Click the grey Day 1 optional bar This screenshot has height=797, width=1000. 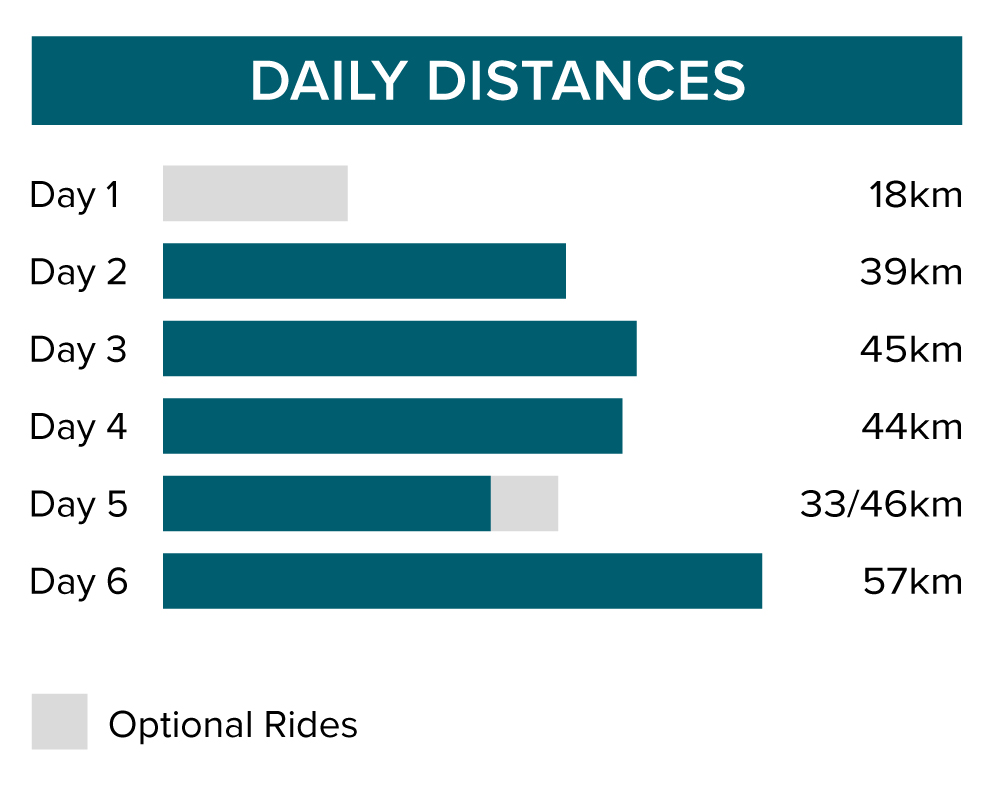[255, 193]
